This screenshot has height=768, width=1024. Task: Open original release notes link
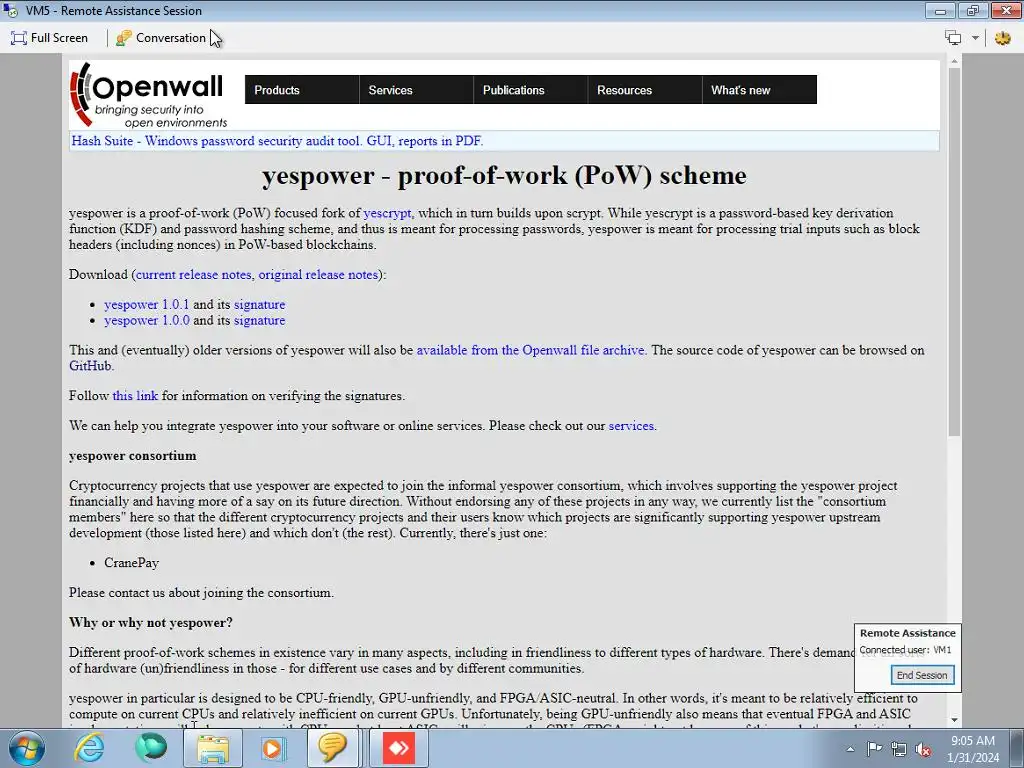tap(318, 275)
